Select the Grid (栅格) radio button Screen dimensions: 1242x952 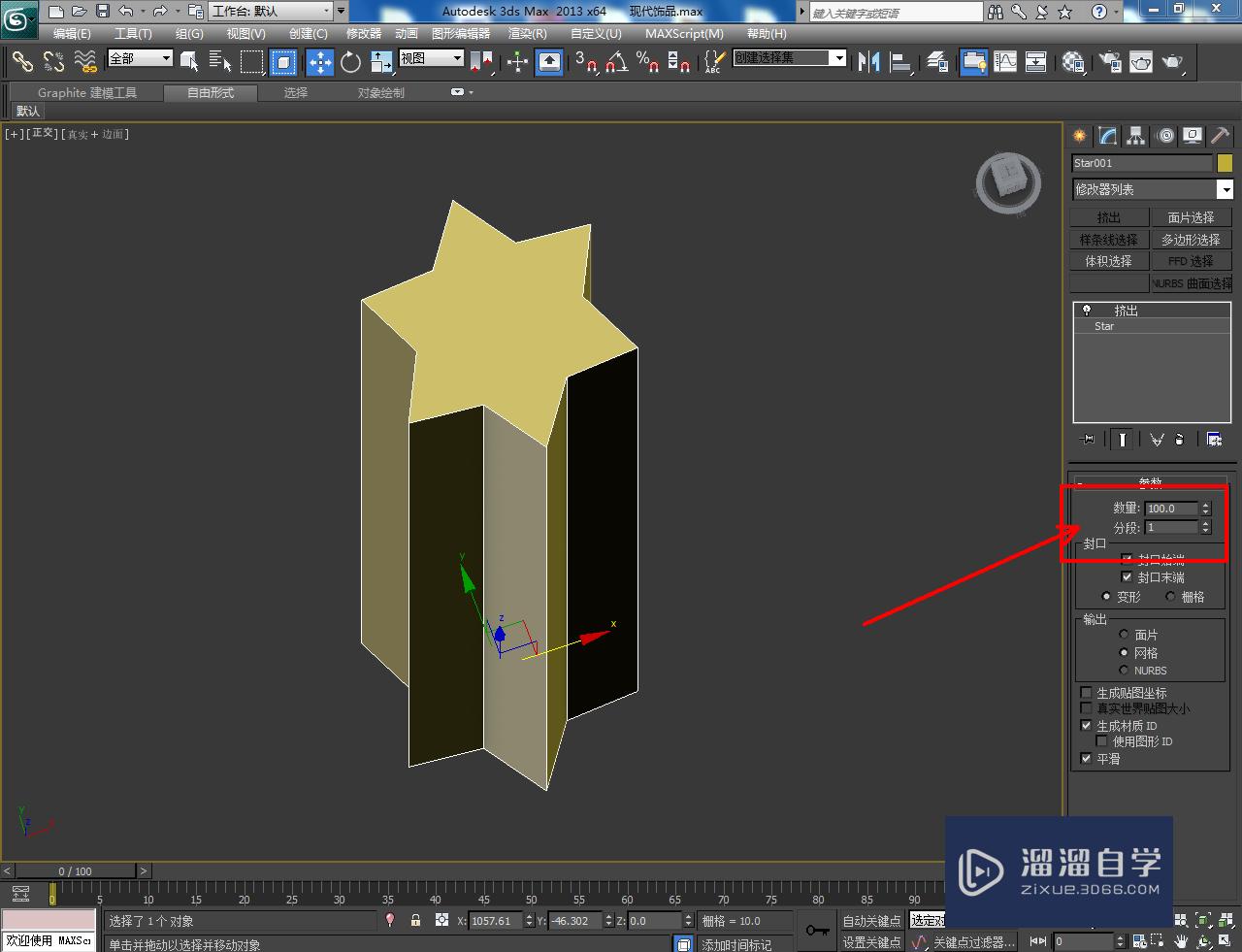(x=1170, y=597)
